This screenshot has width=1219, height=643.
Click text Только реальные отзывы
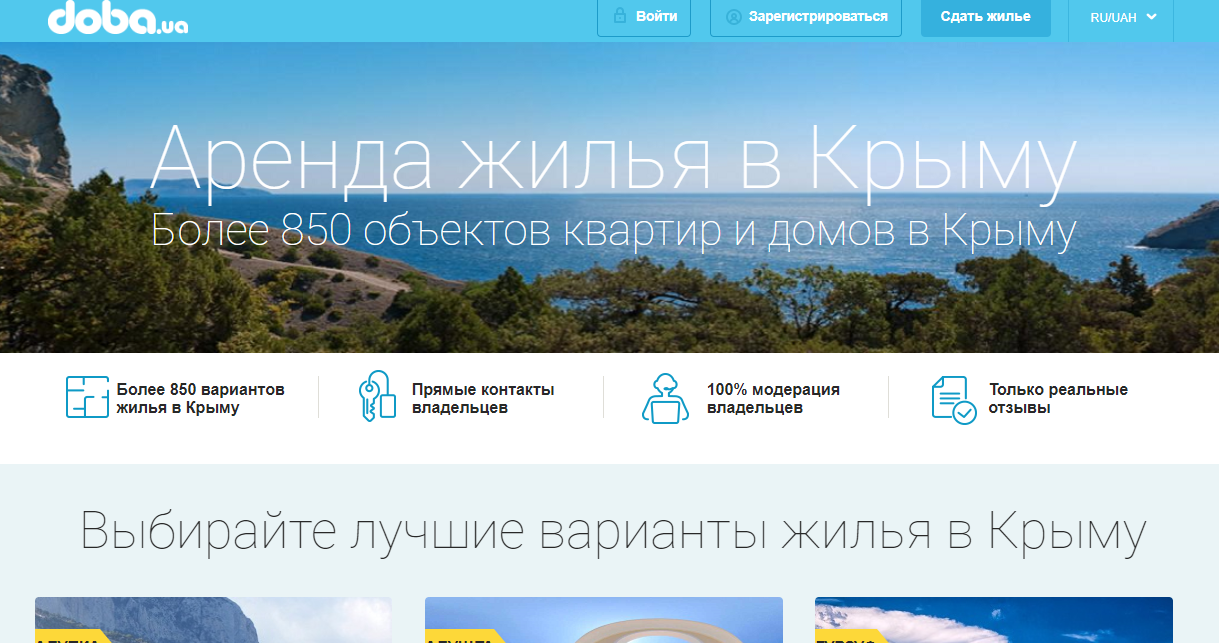[x=1058, y=398]
